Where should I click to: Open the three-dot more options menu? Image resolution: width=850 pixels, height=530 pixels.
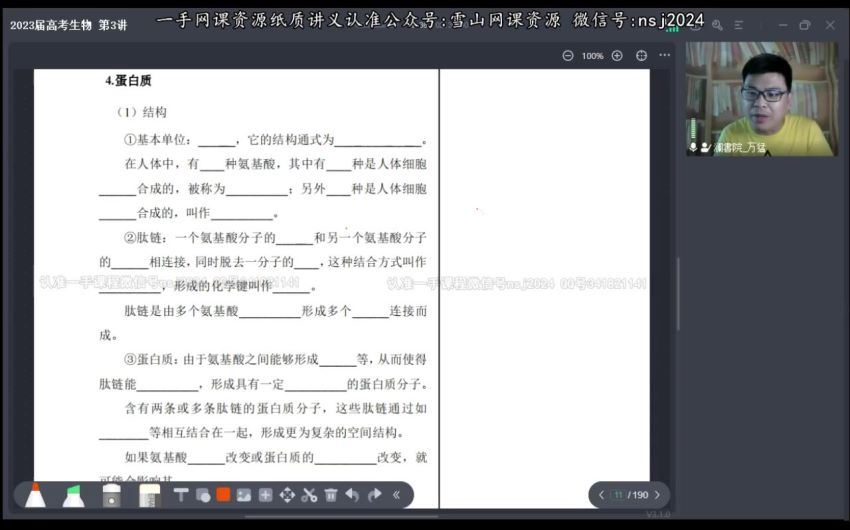pos(665,55)
